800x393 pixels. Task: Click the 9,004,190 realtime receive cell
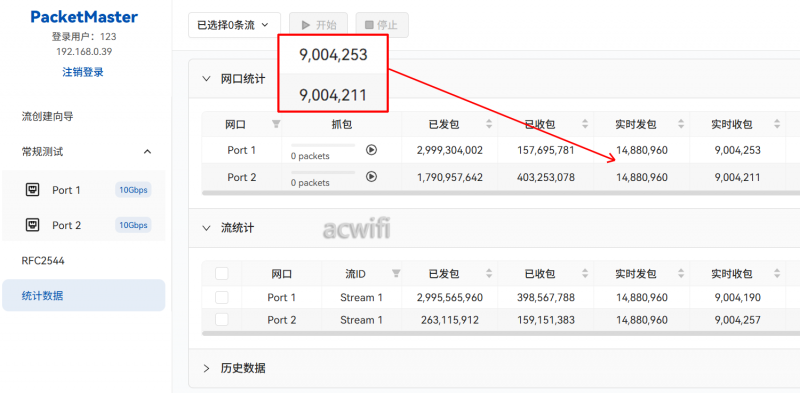point(738,298)
